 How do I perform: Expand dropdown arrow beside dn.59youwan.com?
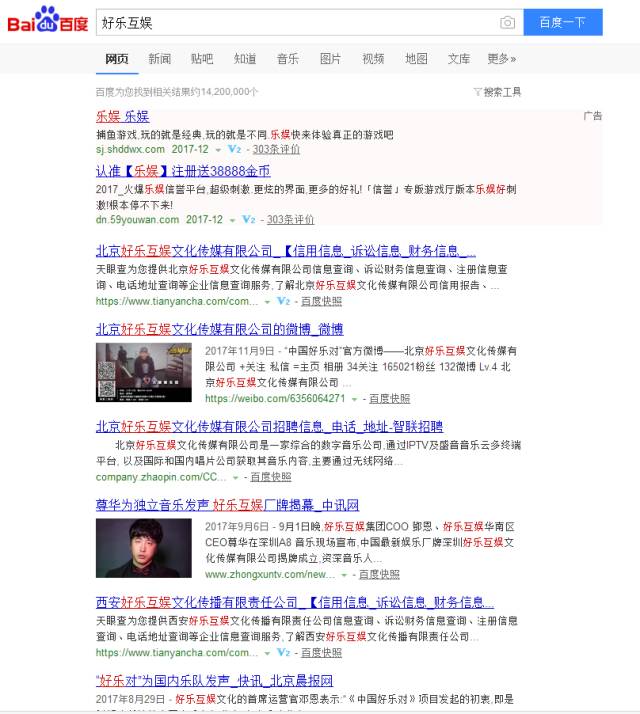232,220
